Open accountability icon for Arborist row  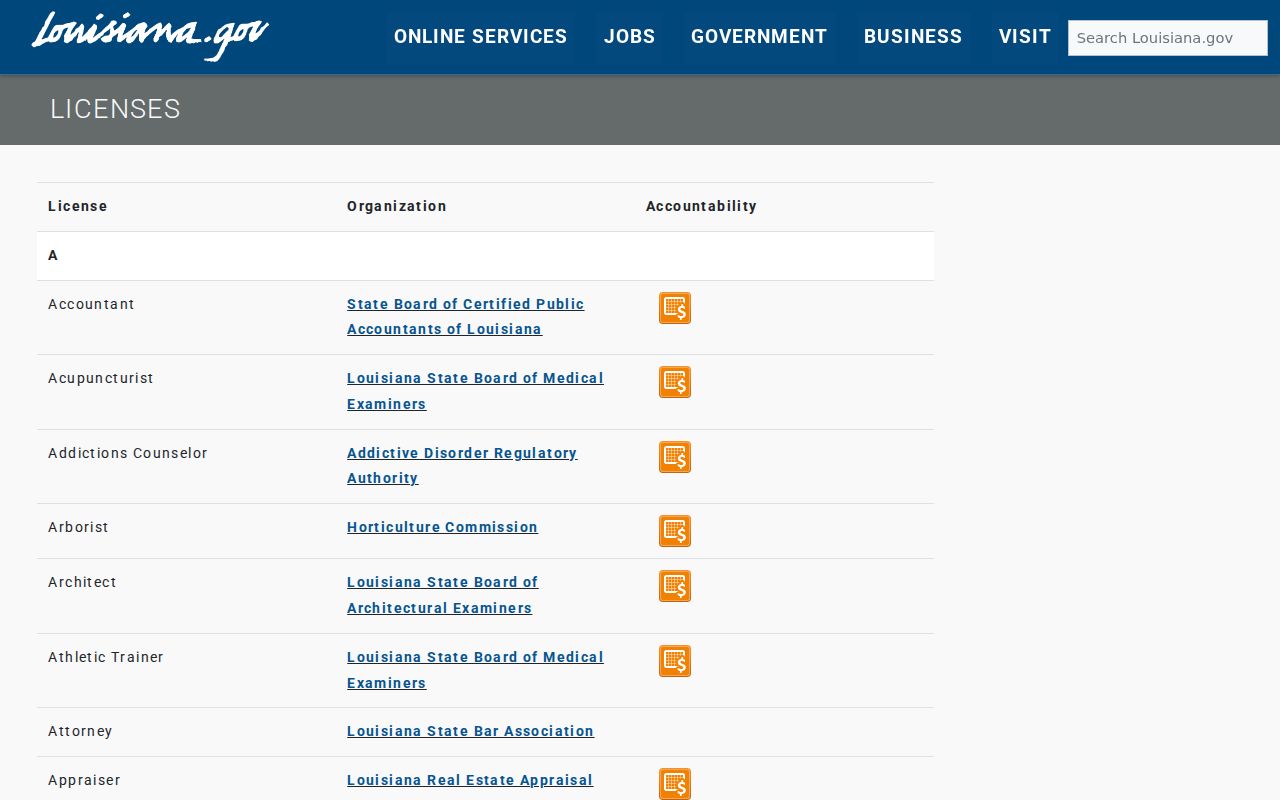tap(675, 531)
